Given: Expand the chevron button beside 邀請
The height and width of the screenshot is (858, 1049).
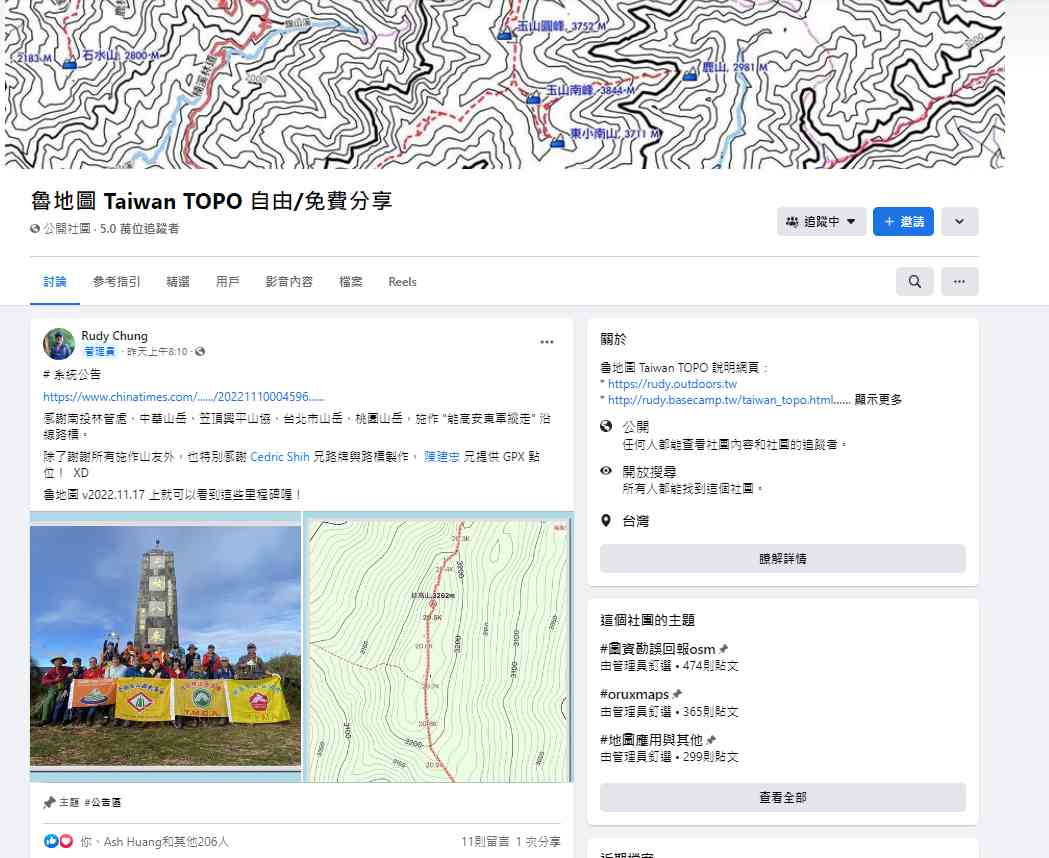Looking at the screenshot, I should point(959,221).
